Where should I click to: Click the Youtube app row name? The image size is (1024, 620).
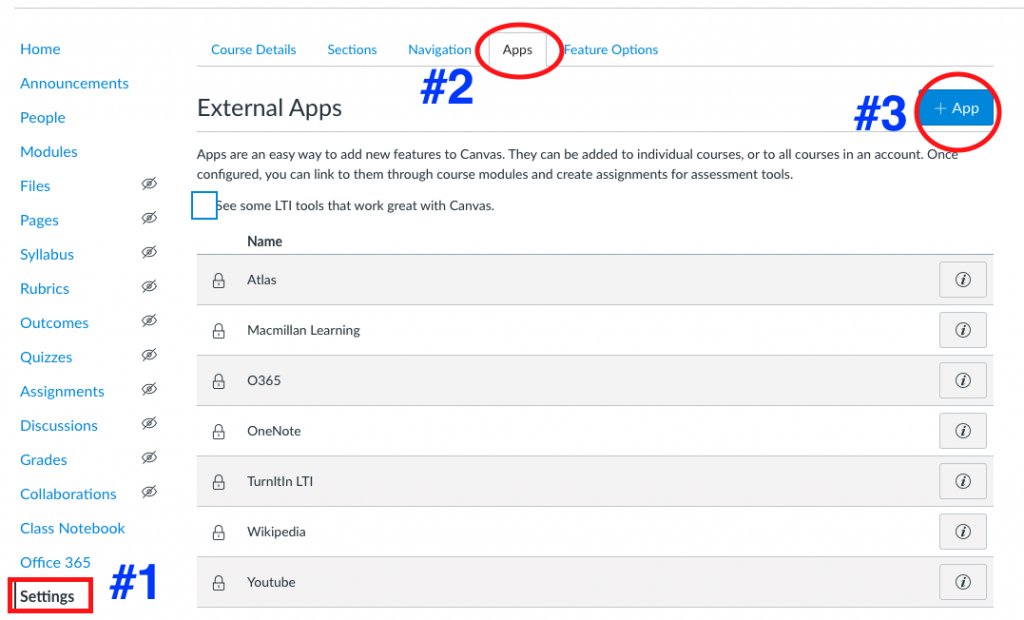pos(271,582)
